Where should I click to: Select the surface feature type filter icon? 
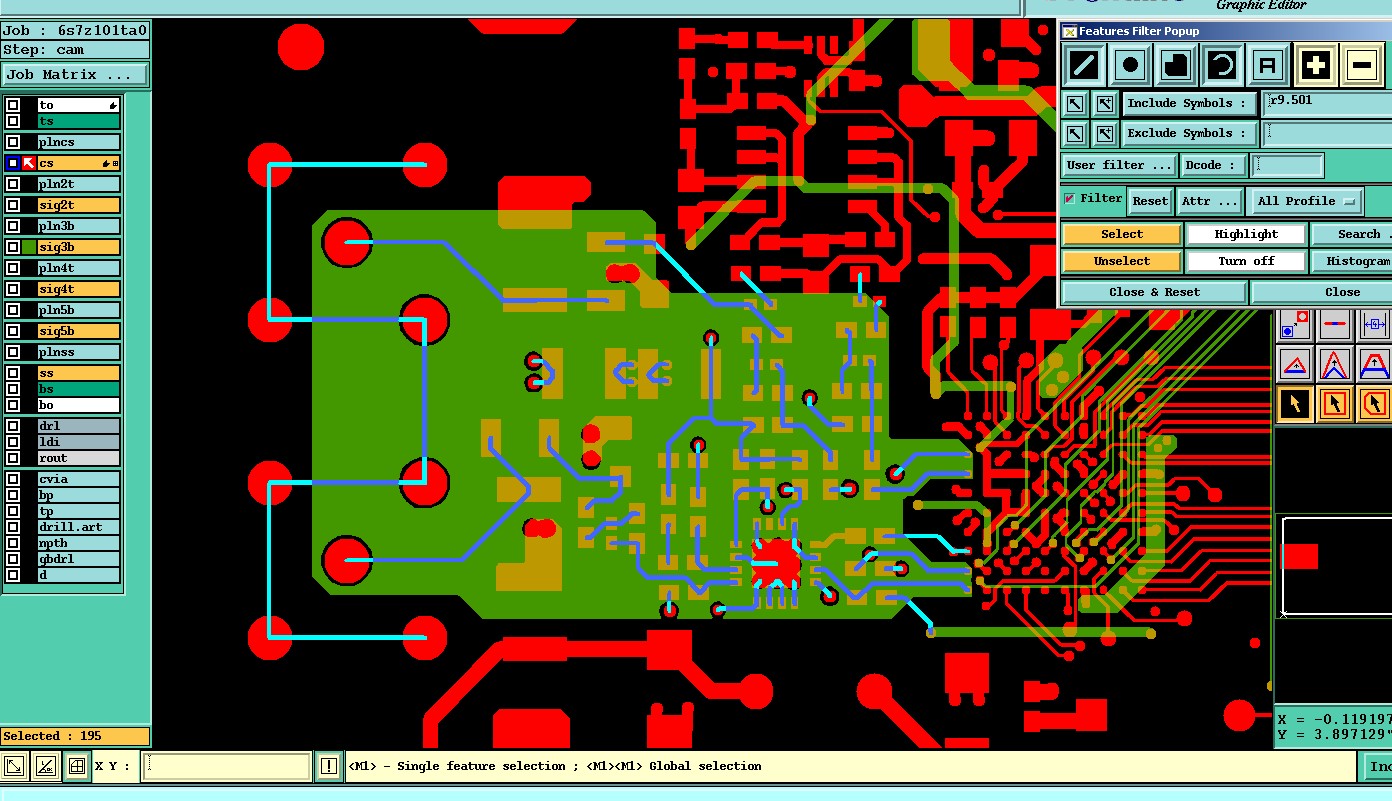click(1176, 66)
